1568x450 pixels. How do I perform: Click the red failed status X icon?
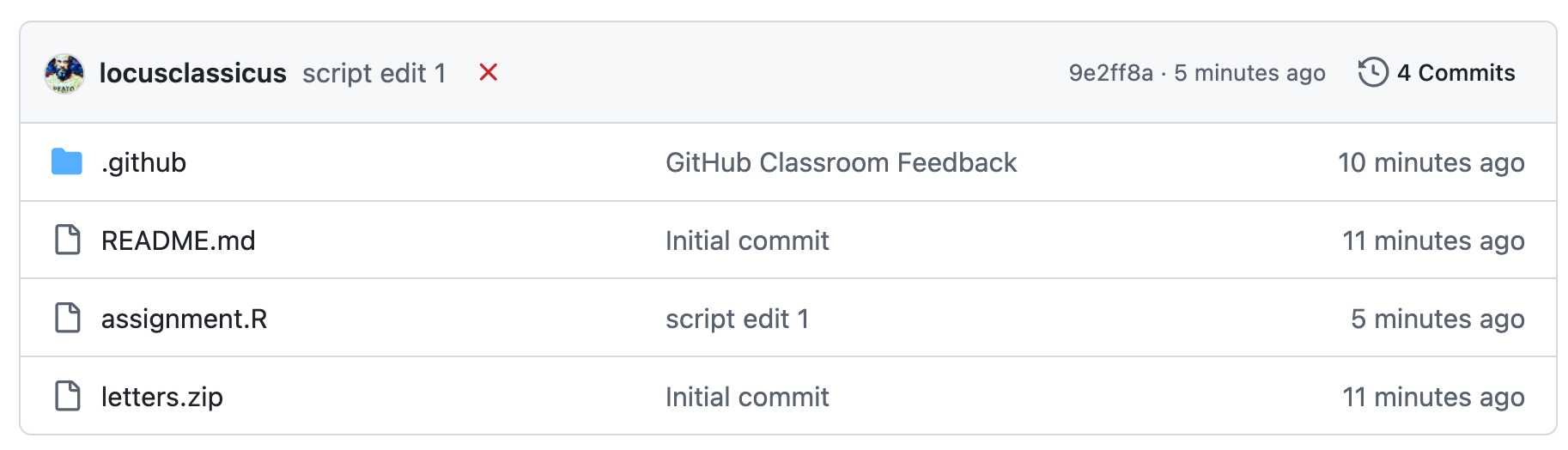click(x=489, y=73)
